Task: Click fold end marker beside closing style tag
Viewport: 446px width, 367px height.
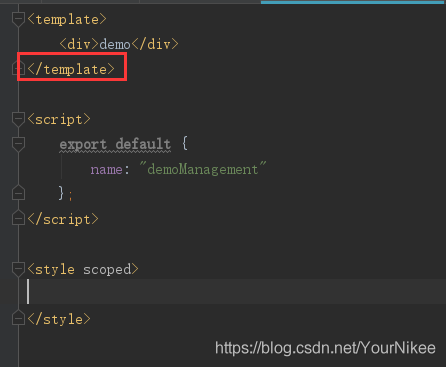Action: click(x=18, y=318)
